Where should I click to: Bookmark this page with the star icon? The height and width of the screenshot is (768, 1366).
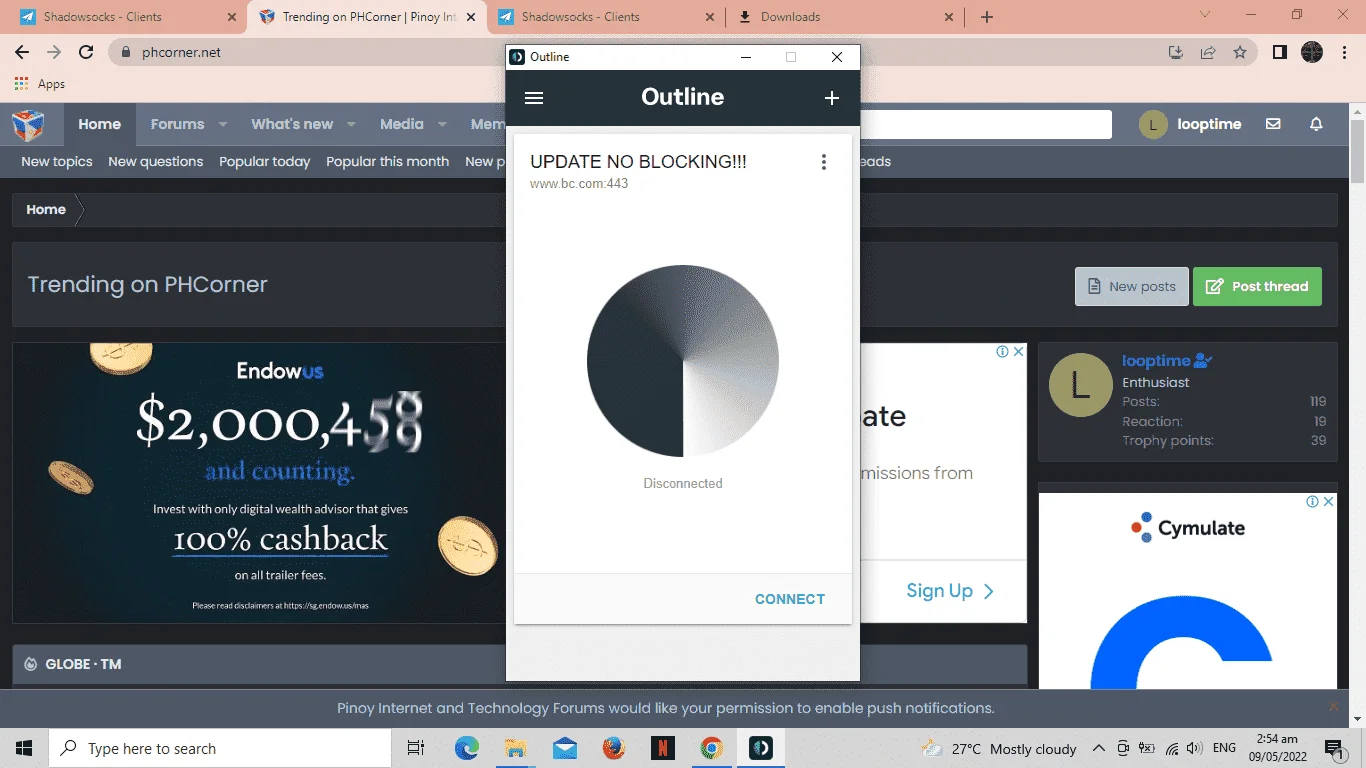point(1240,52)
